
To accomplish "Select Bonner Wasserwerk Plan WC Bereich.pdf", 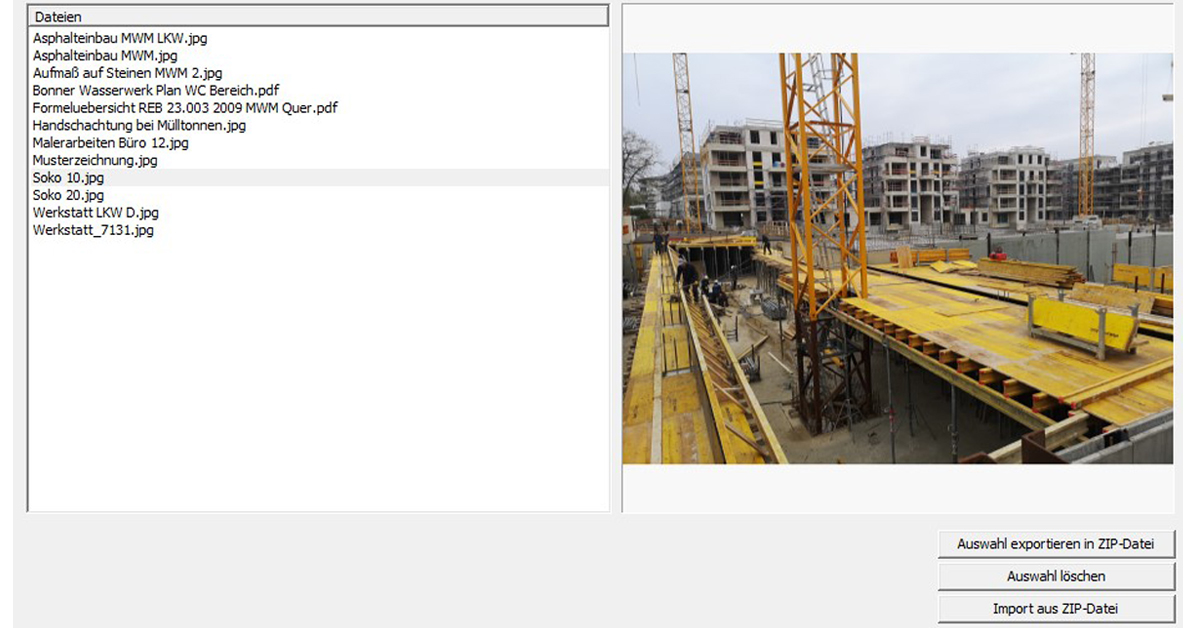I will coord(155,90).
